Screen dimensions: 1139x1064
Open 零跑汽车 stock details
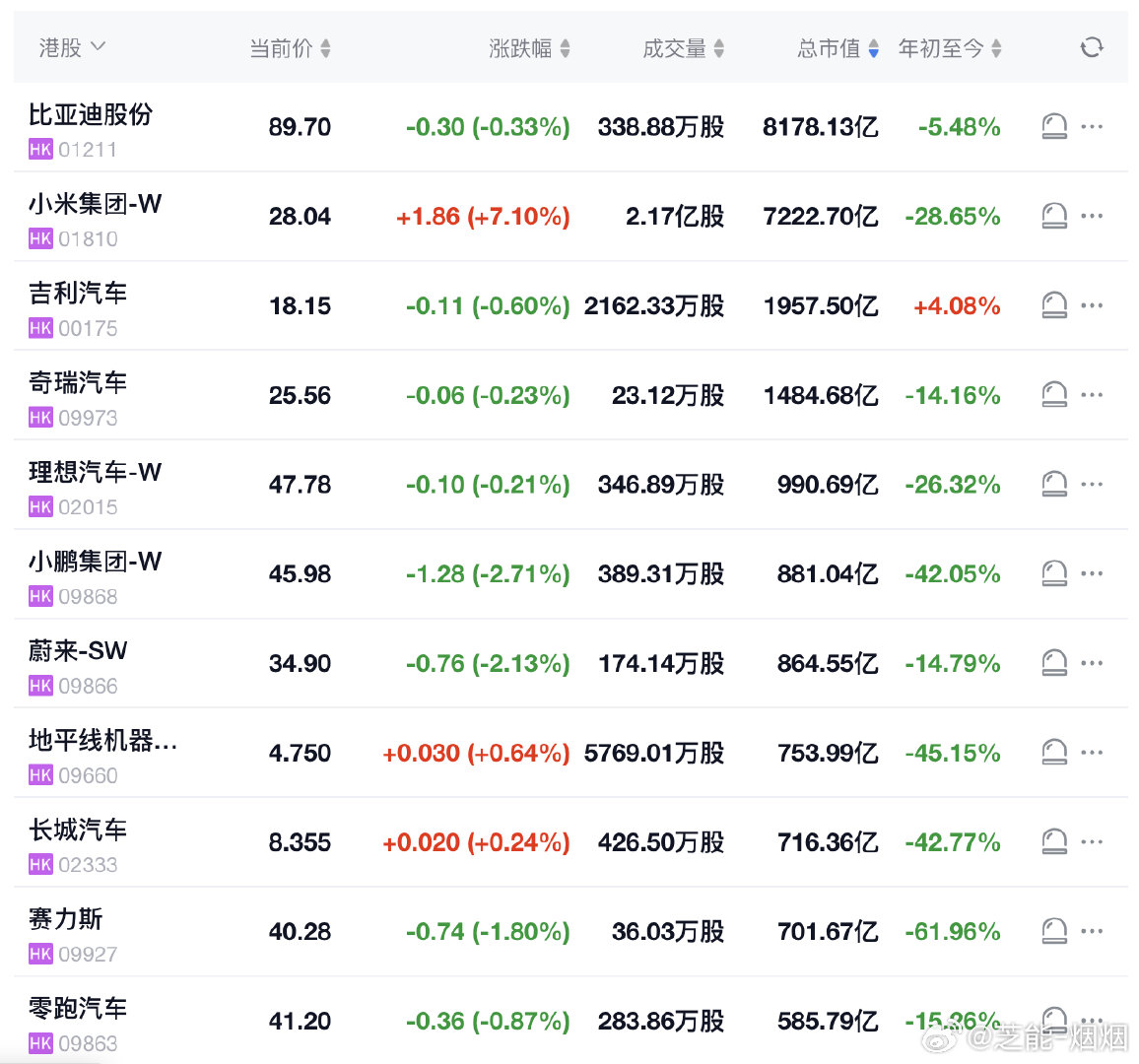click(x=78, y=1008)
